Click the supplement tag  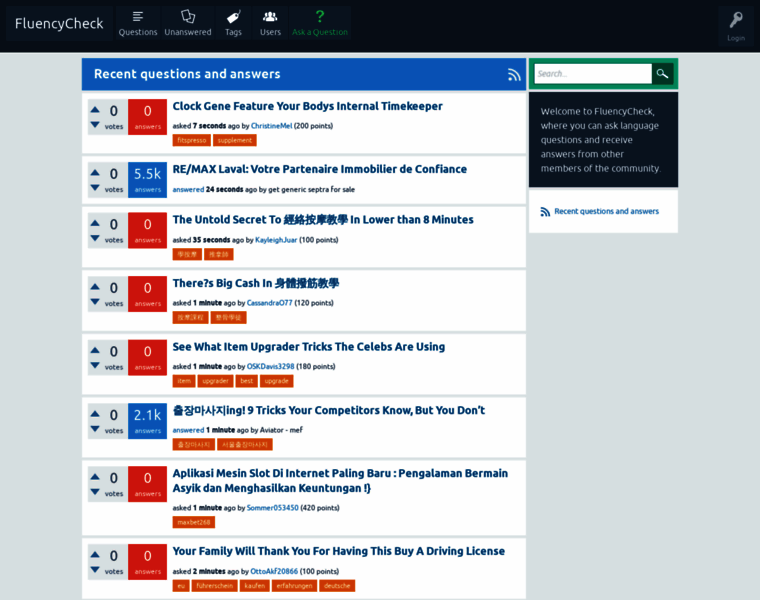(235, 141)
